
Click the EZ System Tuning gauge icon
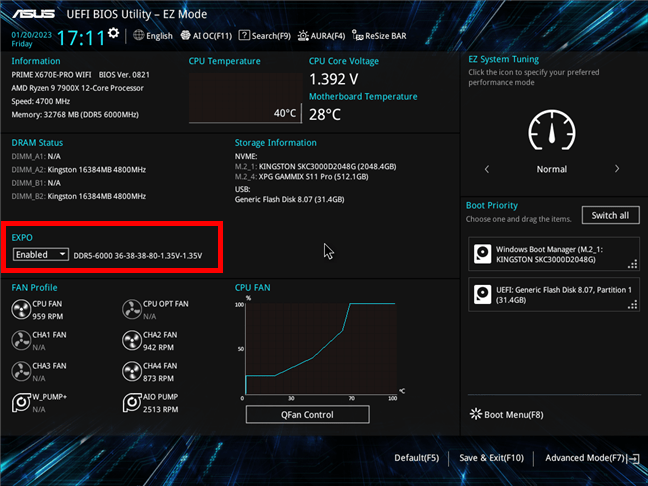(x=552, y=131)
